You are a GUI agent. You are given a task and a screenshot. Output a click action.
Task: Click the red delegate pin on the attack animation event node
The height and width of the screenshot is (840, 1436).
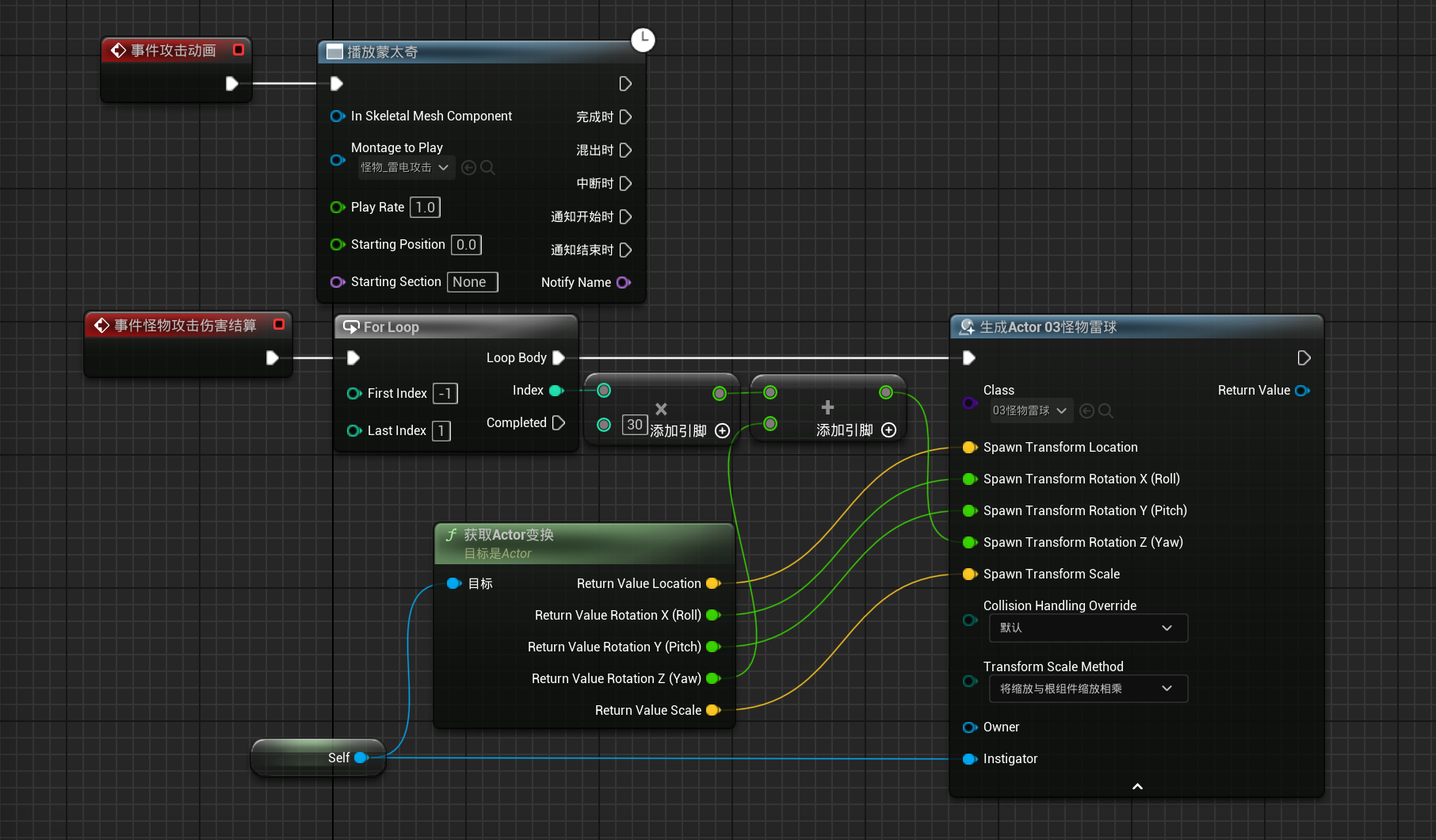(238, 50)
